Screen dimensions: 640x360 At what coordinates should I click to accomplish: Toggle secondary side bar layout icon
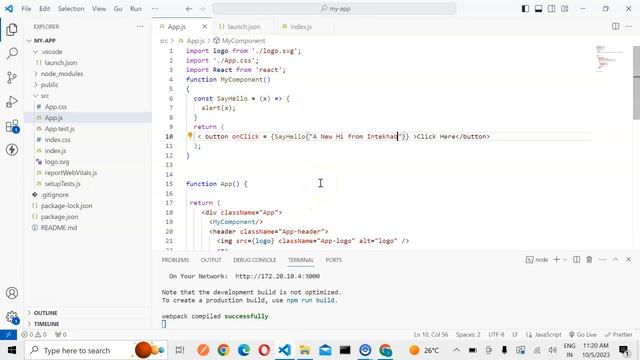[551, 9]
